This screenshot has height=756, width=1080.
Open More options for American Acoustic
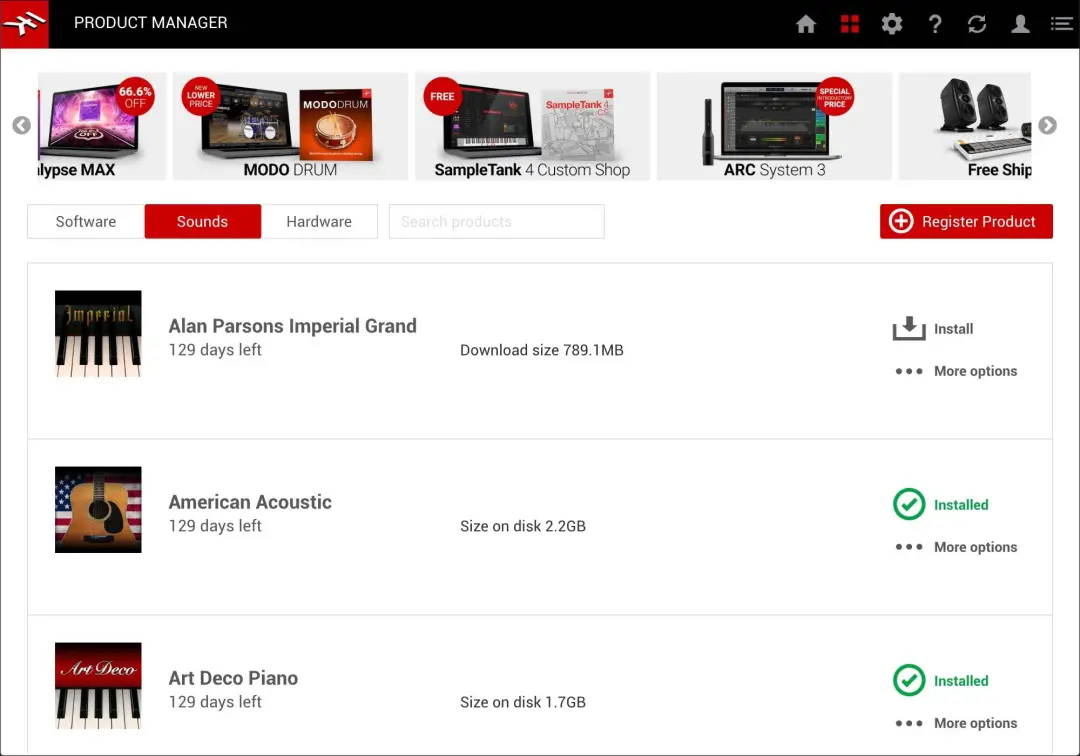point(956,547)
